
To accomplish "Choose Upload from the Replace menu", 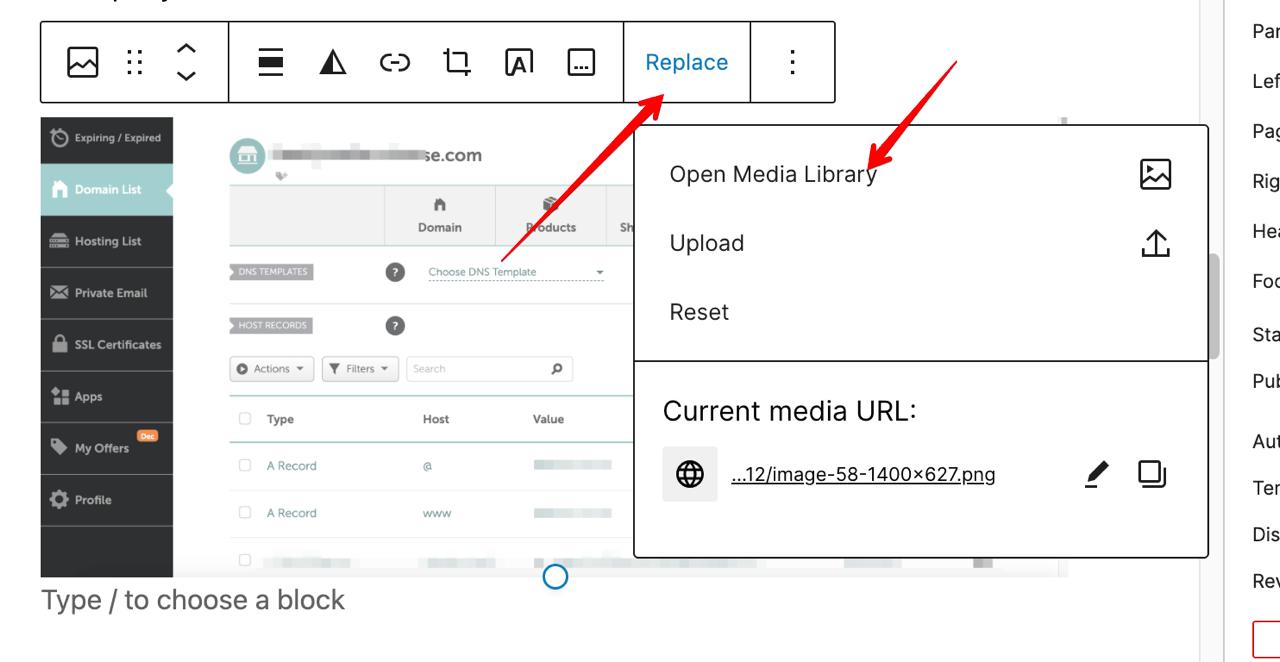I will pyautogui.click(x=707, y=243).
